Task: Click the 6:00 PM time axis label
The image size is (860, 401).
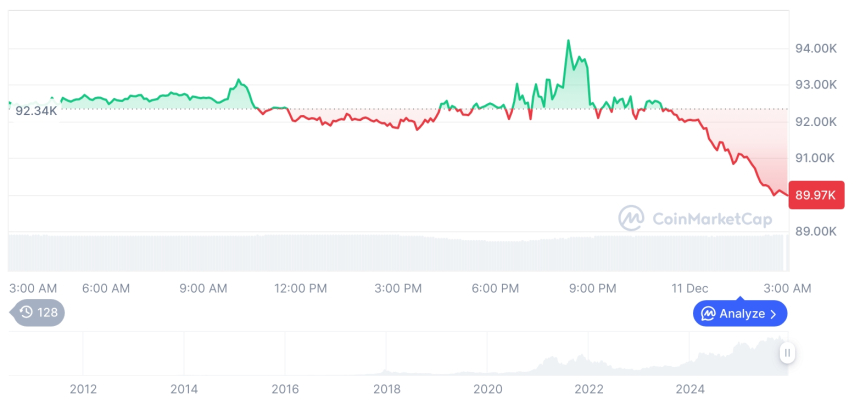Action: click(495, 288)
